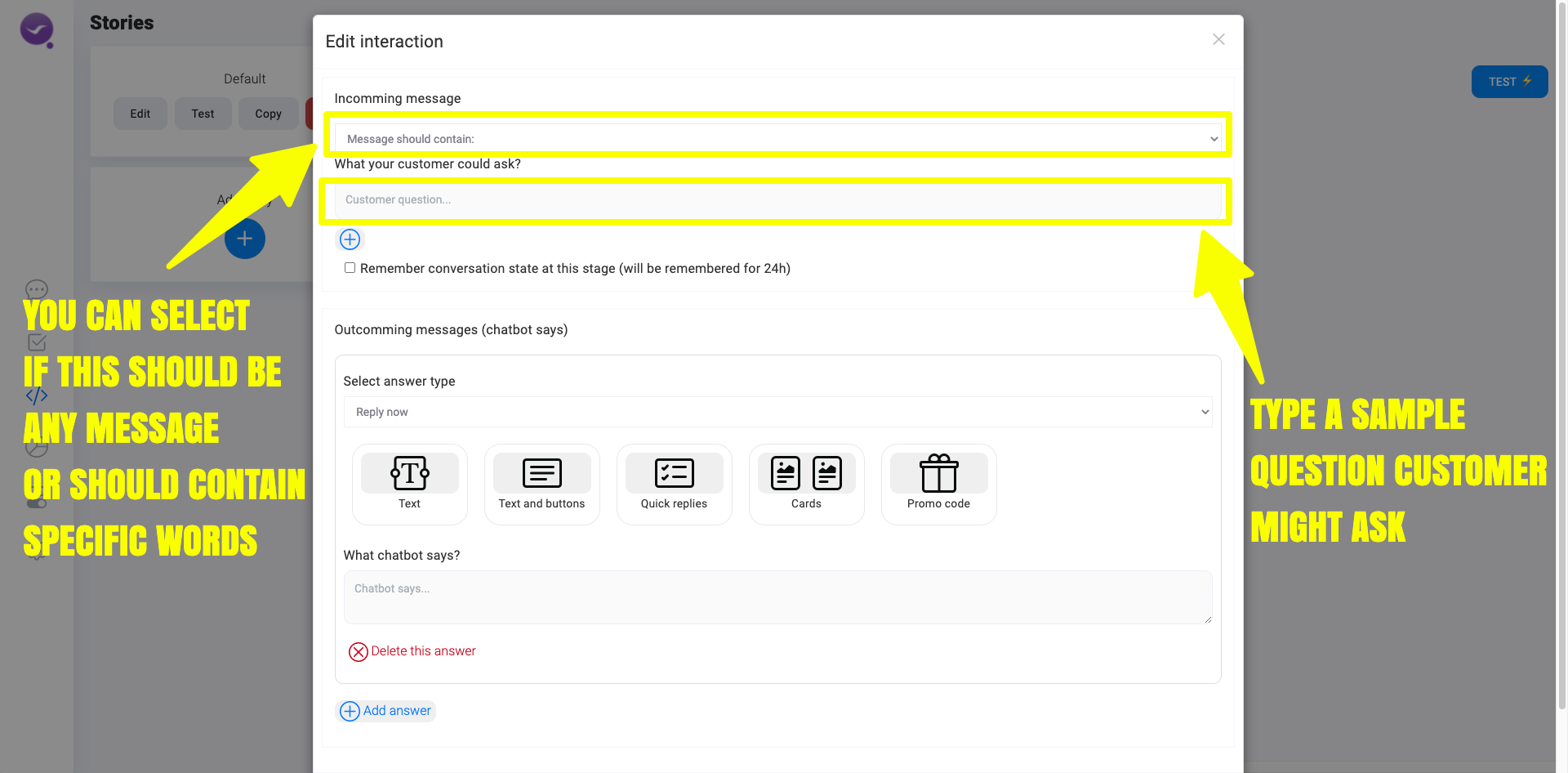Click the Test button on Default story
The image size is (1568, 773).
pyautogui.click(x=203, y=114)
